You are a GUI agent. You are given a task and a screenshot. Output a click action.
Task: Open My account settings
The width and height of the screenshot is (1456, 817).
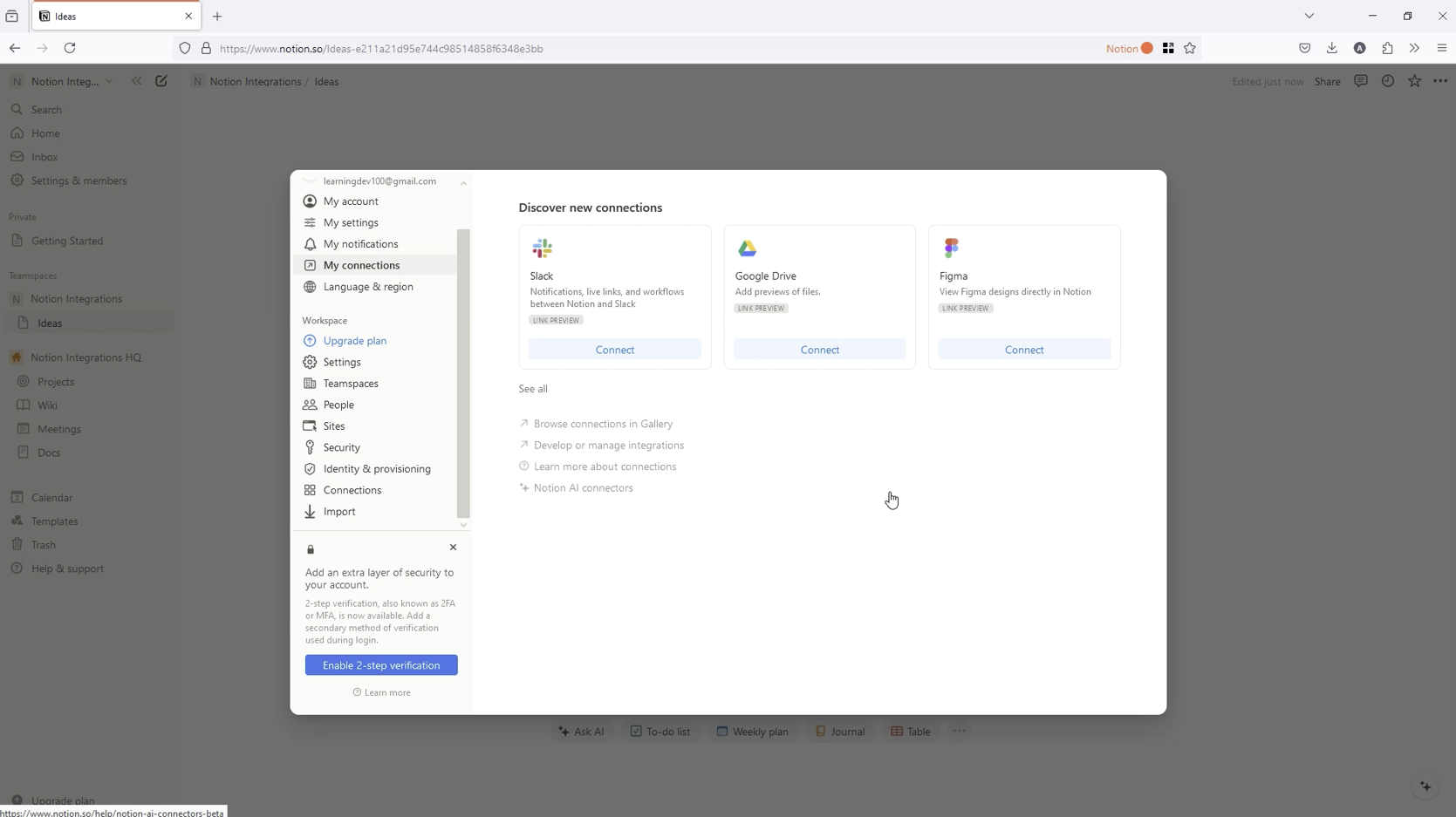click(375, 201)
